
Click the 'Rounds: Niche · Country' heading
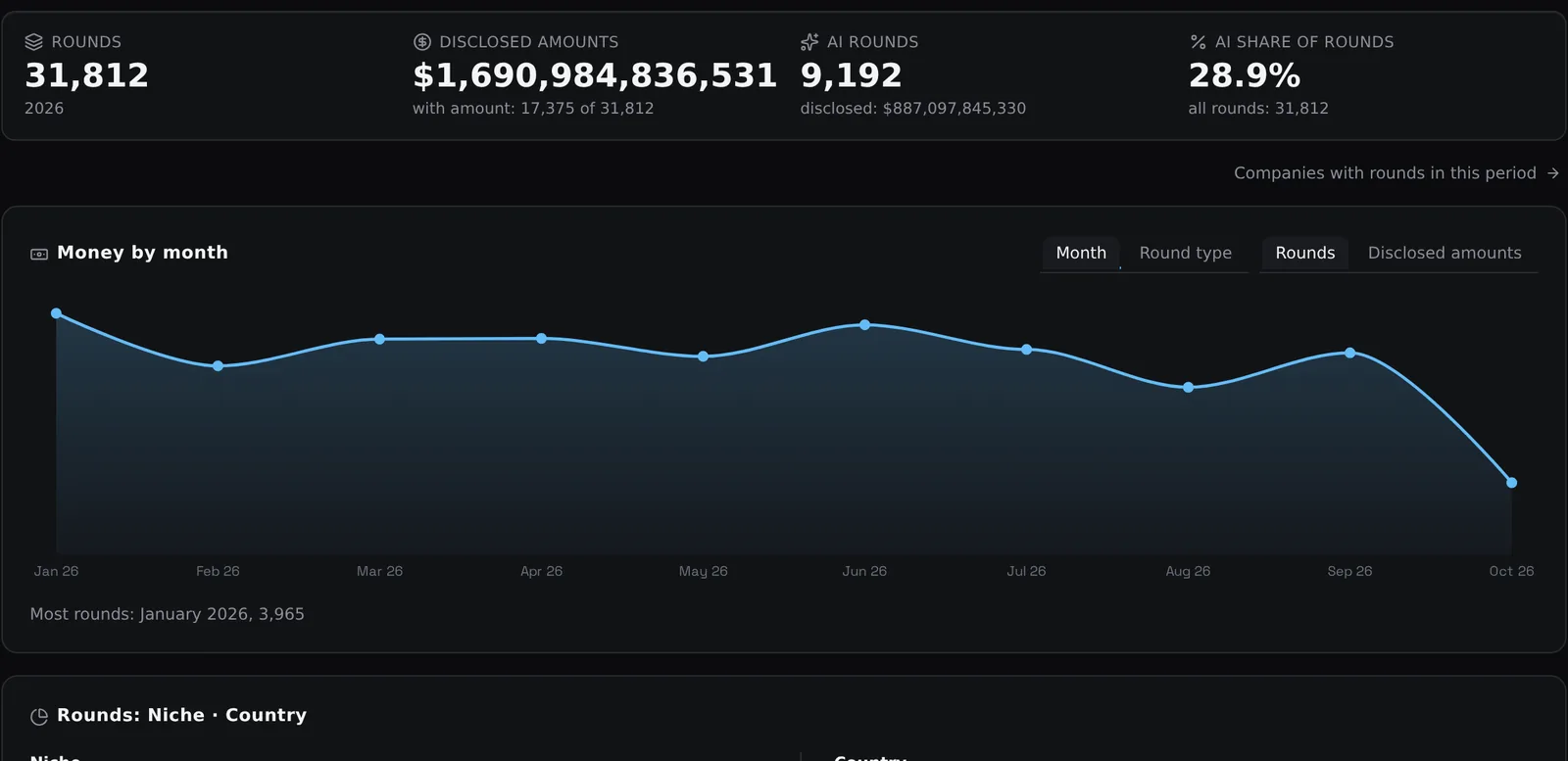pyautogui.click(x=181, y=715)
